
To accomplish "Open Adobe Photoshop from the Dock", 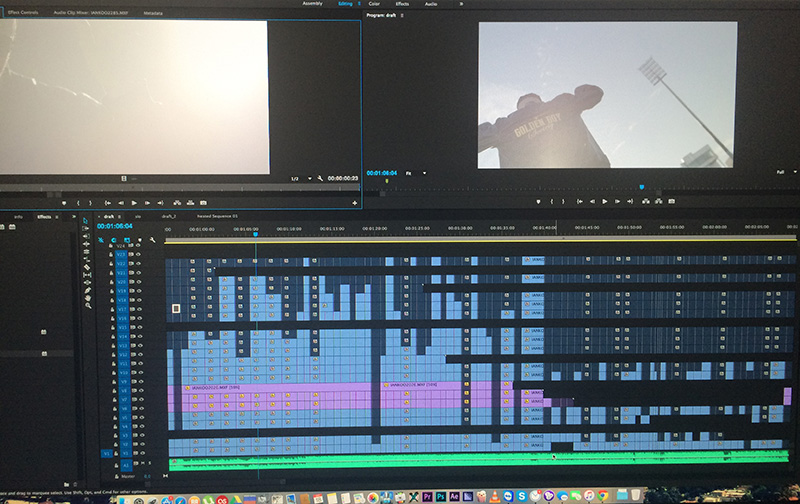I will pos(441,496).
